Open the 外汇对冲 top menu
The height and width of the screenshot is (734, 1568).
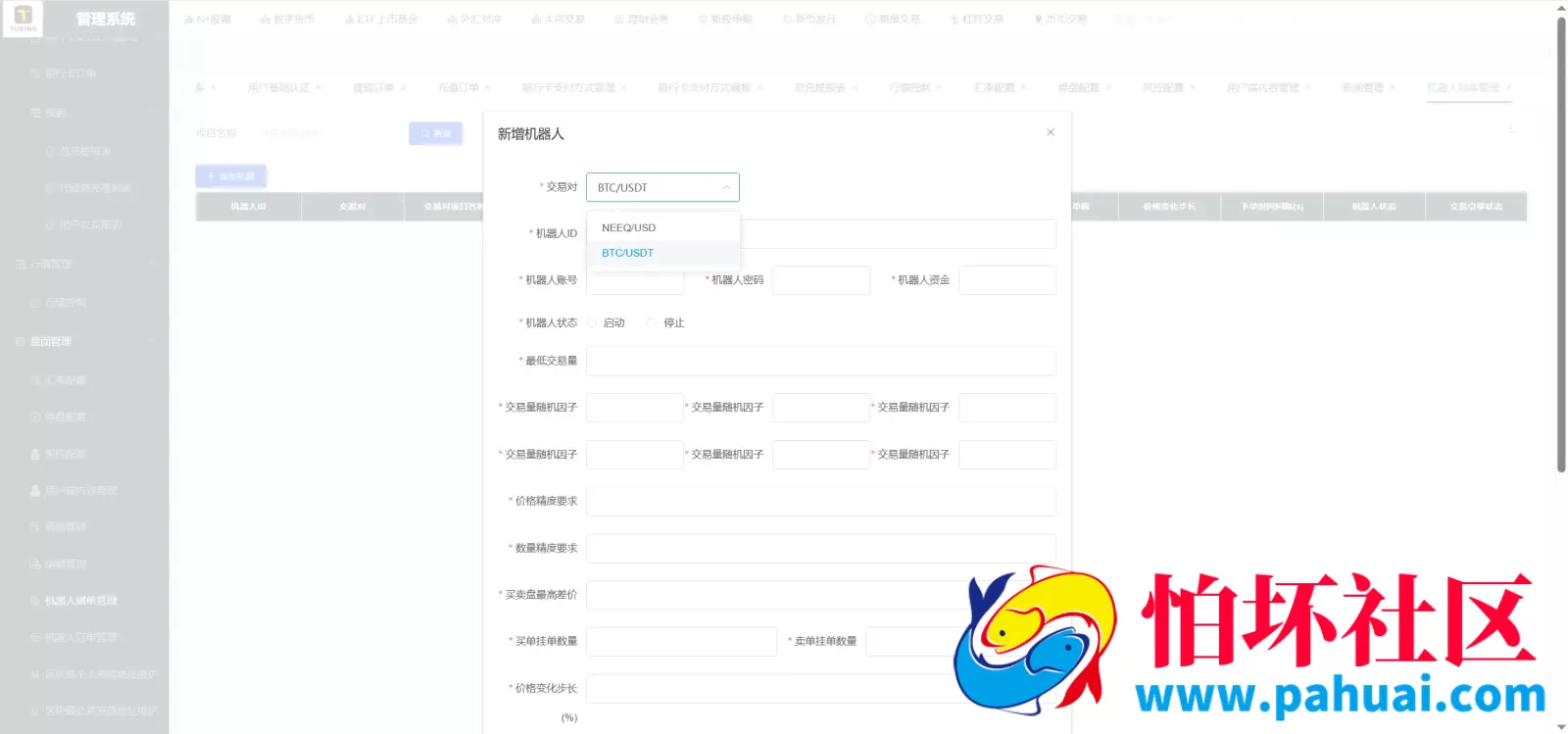coord(474,19)
